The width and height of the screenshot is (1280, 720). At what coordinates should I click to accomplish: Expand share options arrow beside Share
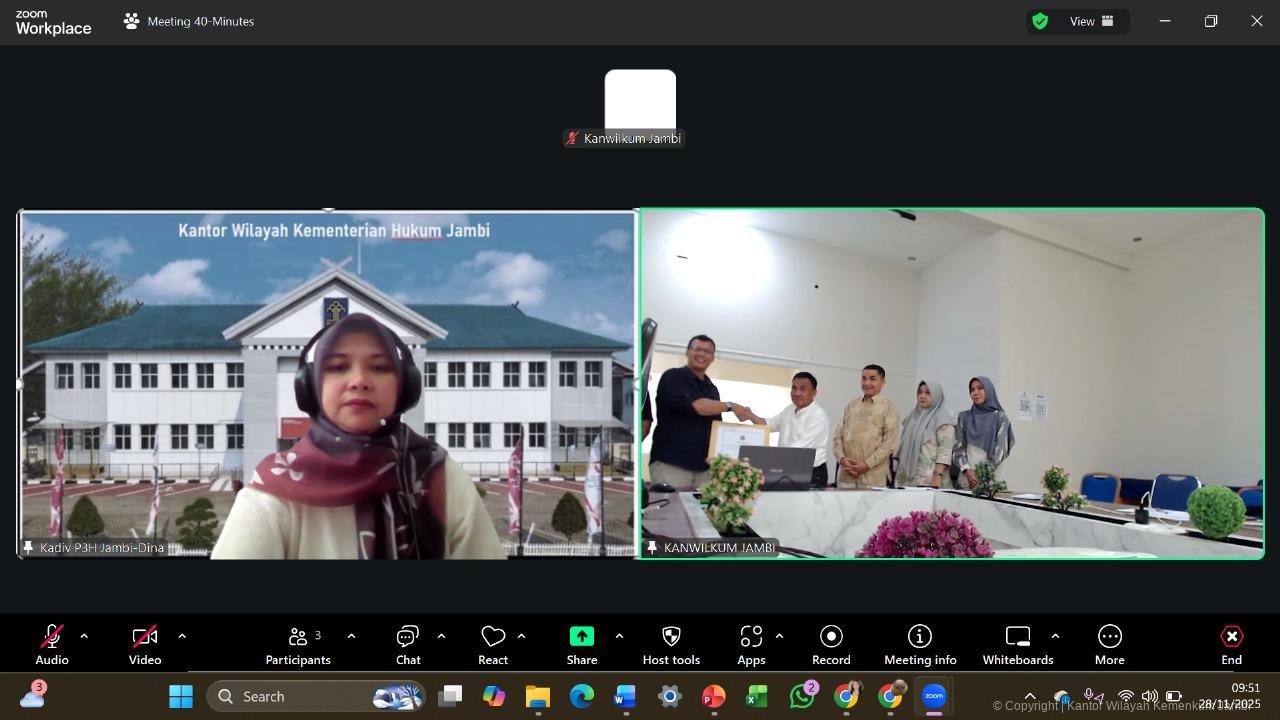(619, 636)
